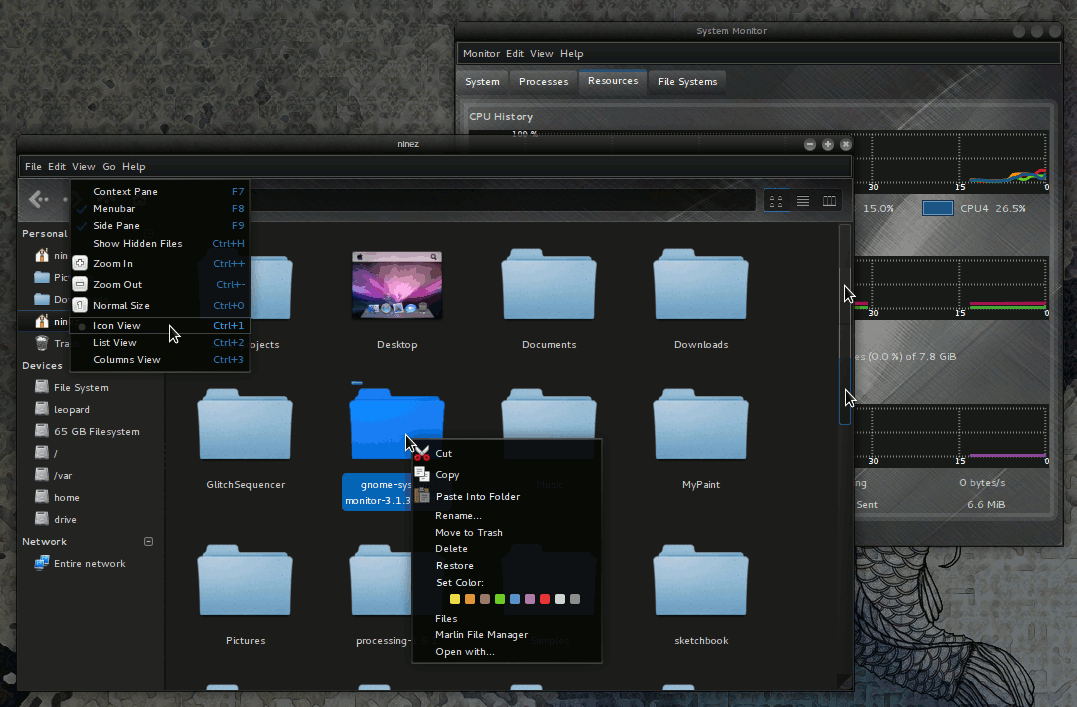This screenshot has height=707, width=1077.
Task: Select the Pictures folder icon
Action: [x=245, y=581]
